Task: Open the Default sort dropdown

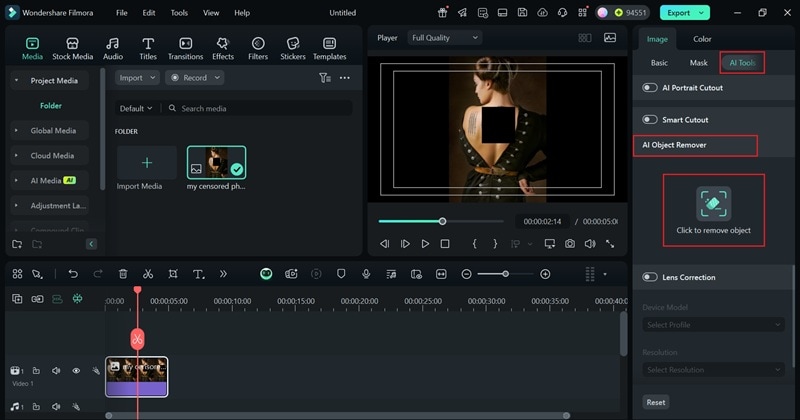Action: coord(137,108)
